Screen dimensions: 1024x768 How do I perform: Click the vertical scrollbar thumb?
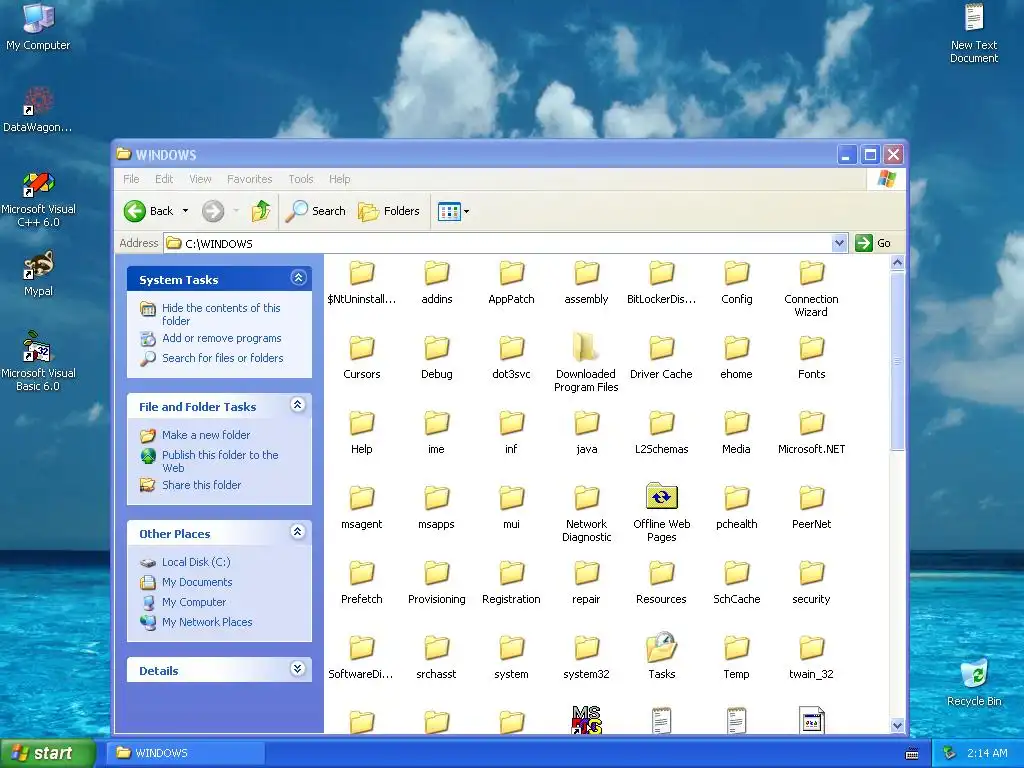(x=897, y=361)
